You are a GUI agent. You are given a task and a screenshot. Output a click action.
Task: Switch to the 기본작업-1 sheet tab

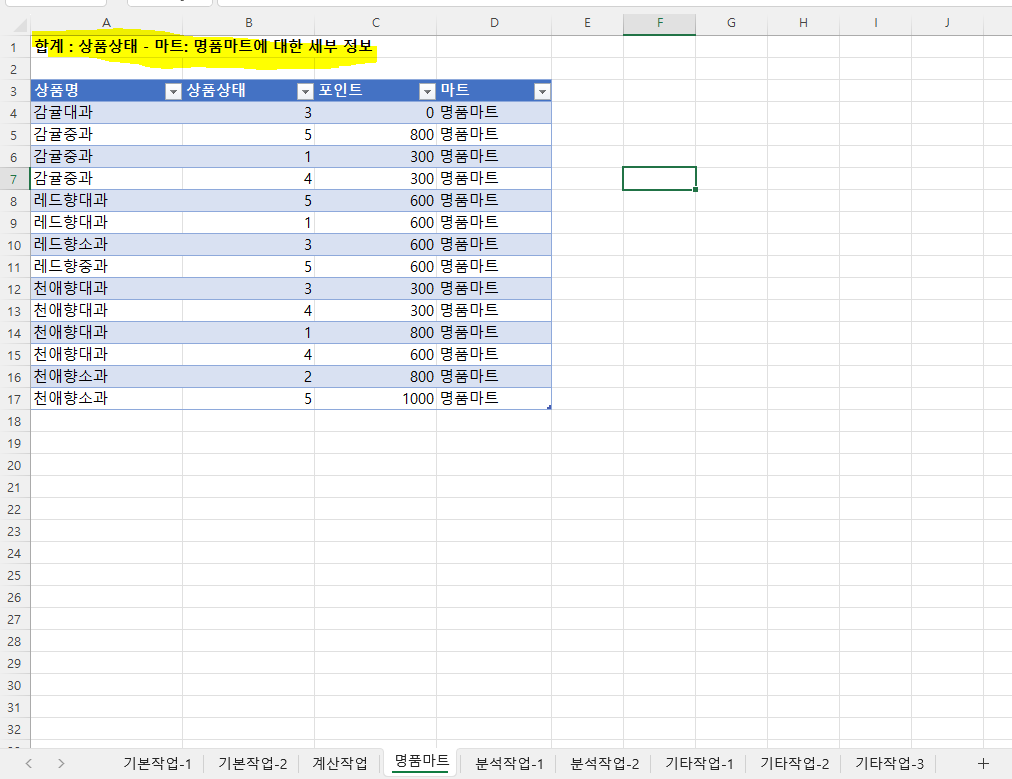tap(157, 763)
